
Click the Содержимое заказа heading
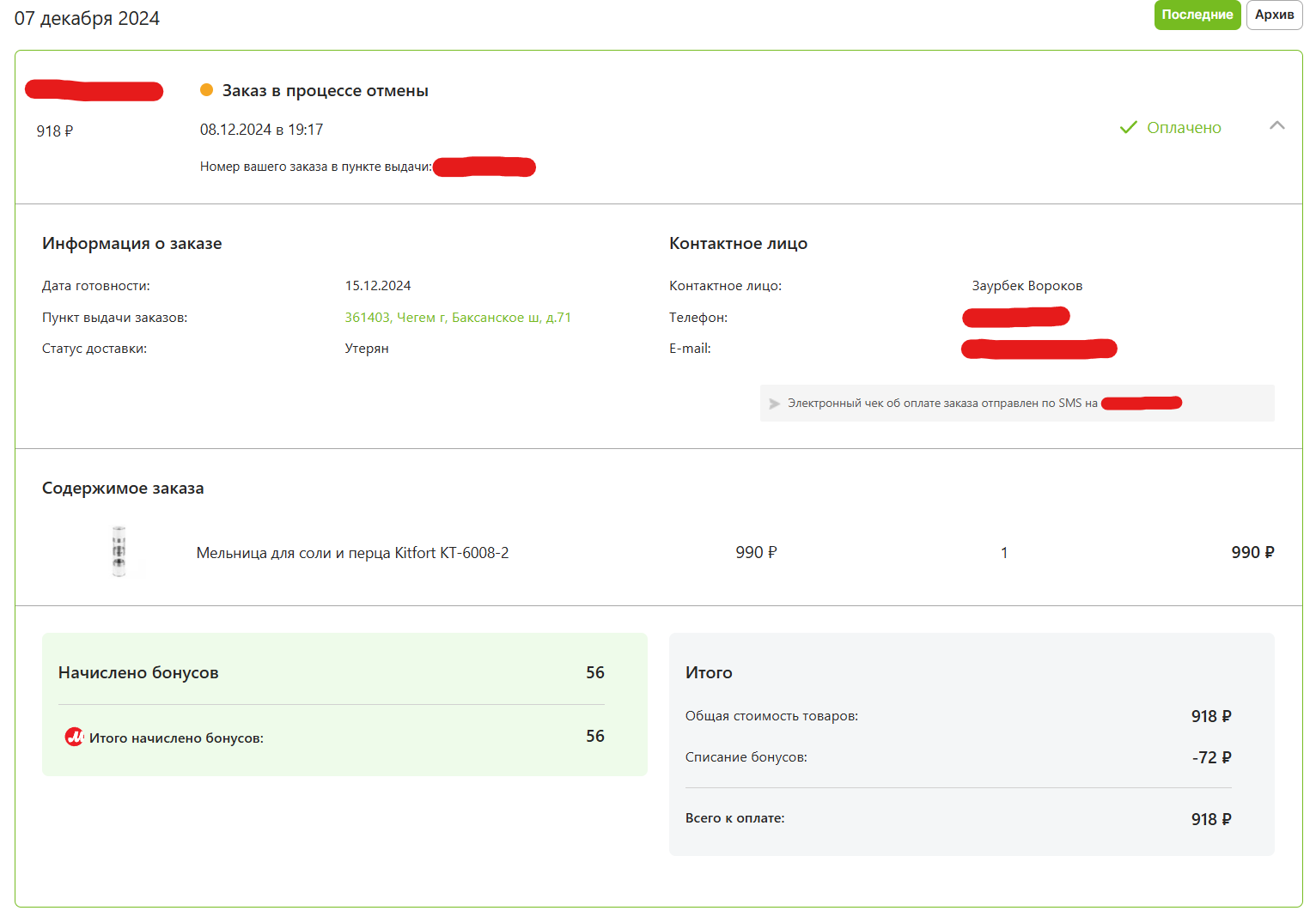coord(123,489)
